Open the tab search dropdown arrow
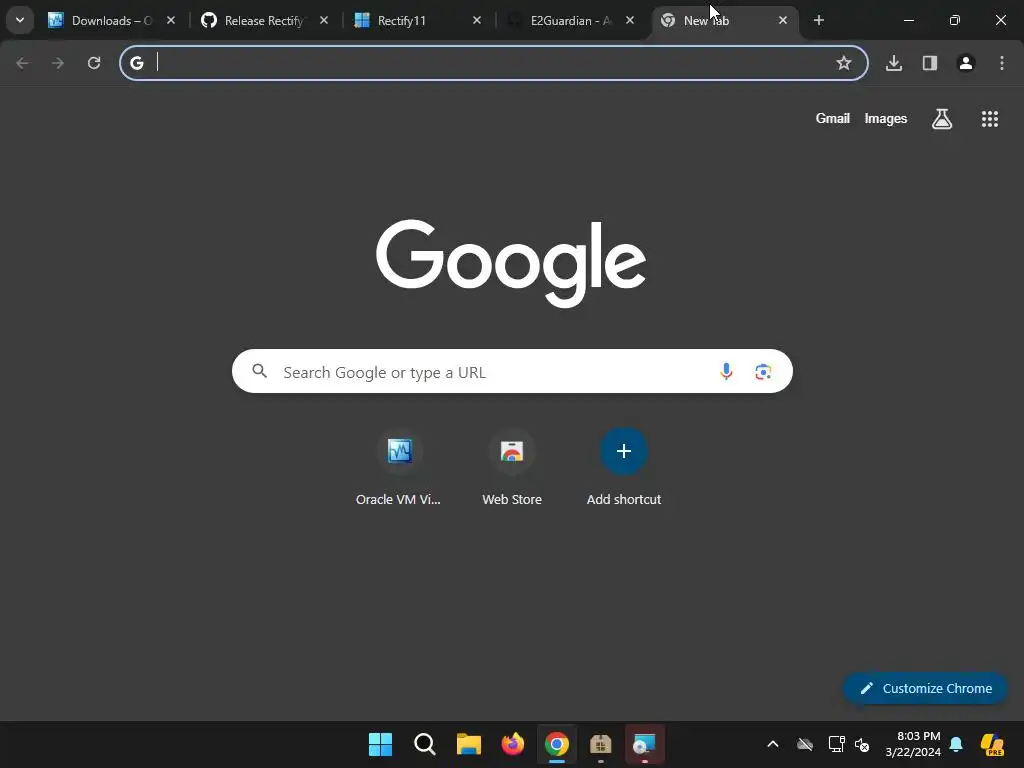 20,20
